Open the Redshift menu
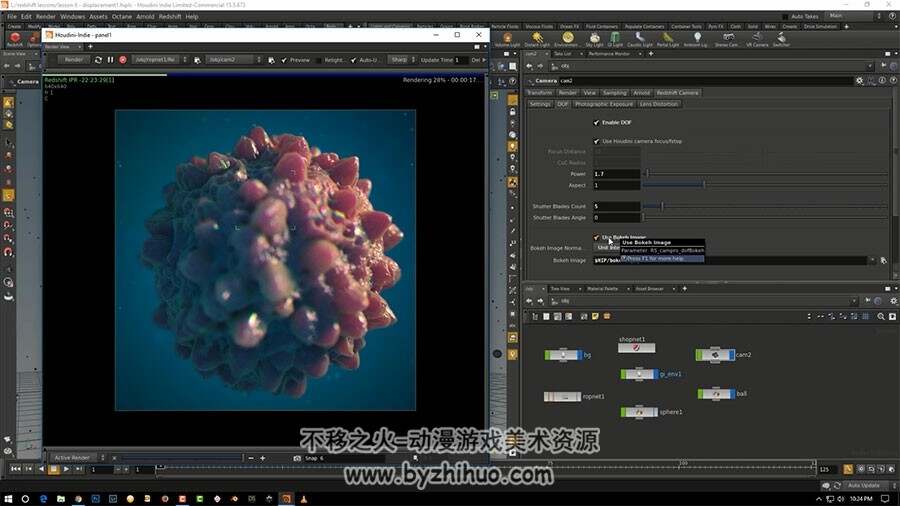 pos(170,17)
